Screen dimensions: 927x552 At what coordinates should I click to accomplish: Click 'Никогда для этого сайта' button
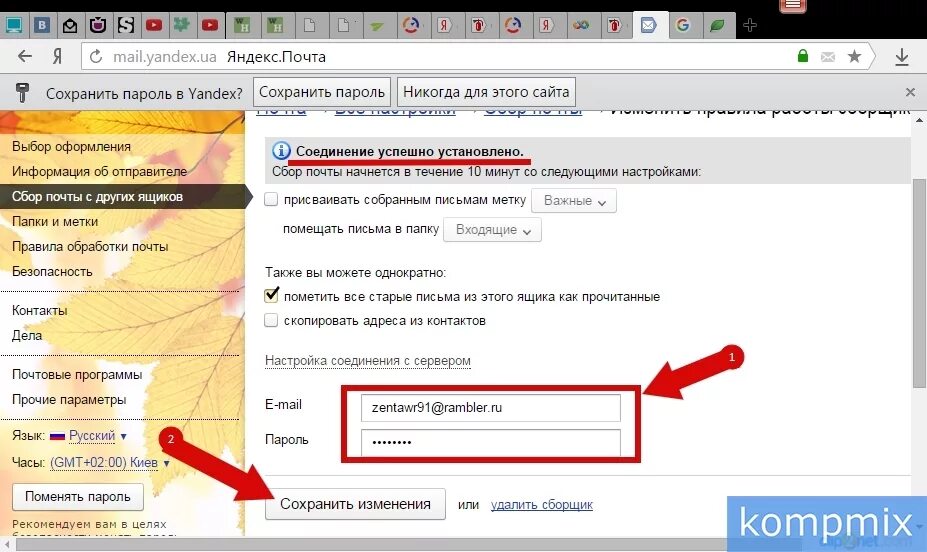click(x=486, y=92)
